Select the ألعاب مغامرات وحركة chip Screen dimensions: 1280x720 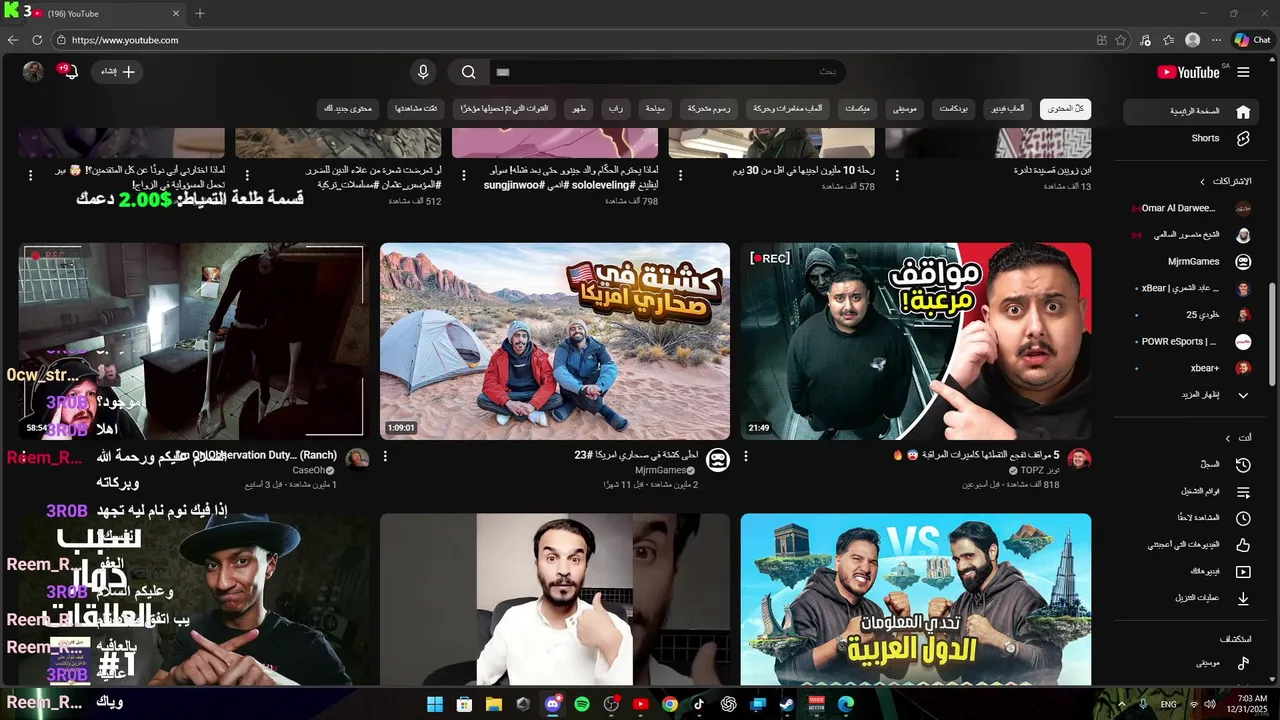[788, 108]
